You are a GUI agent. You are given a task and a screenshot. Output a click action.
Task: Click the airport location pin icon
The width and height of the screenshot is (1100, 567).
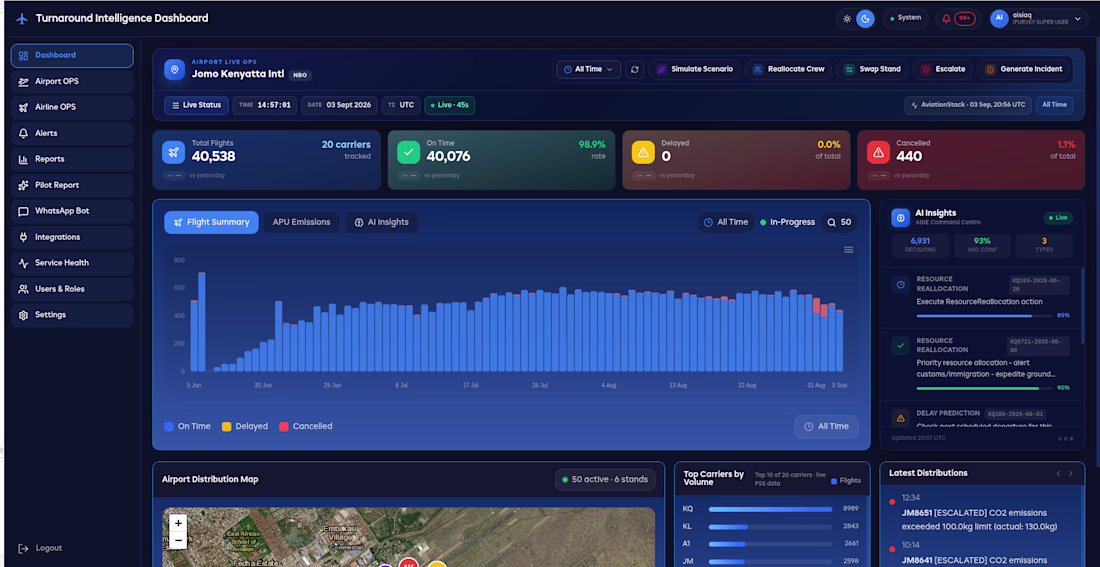tap(174, 69)
